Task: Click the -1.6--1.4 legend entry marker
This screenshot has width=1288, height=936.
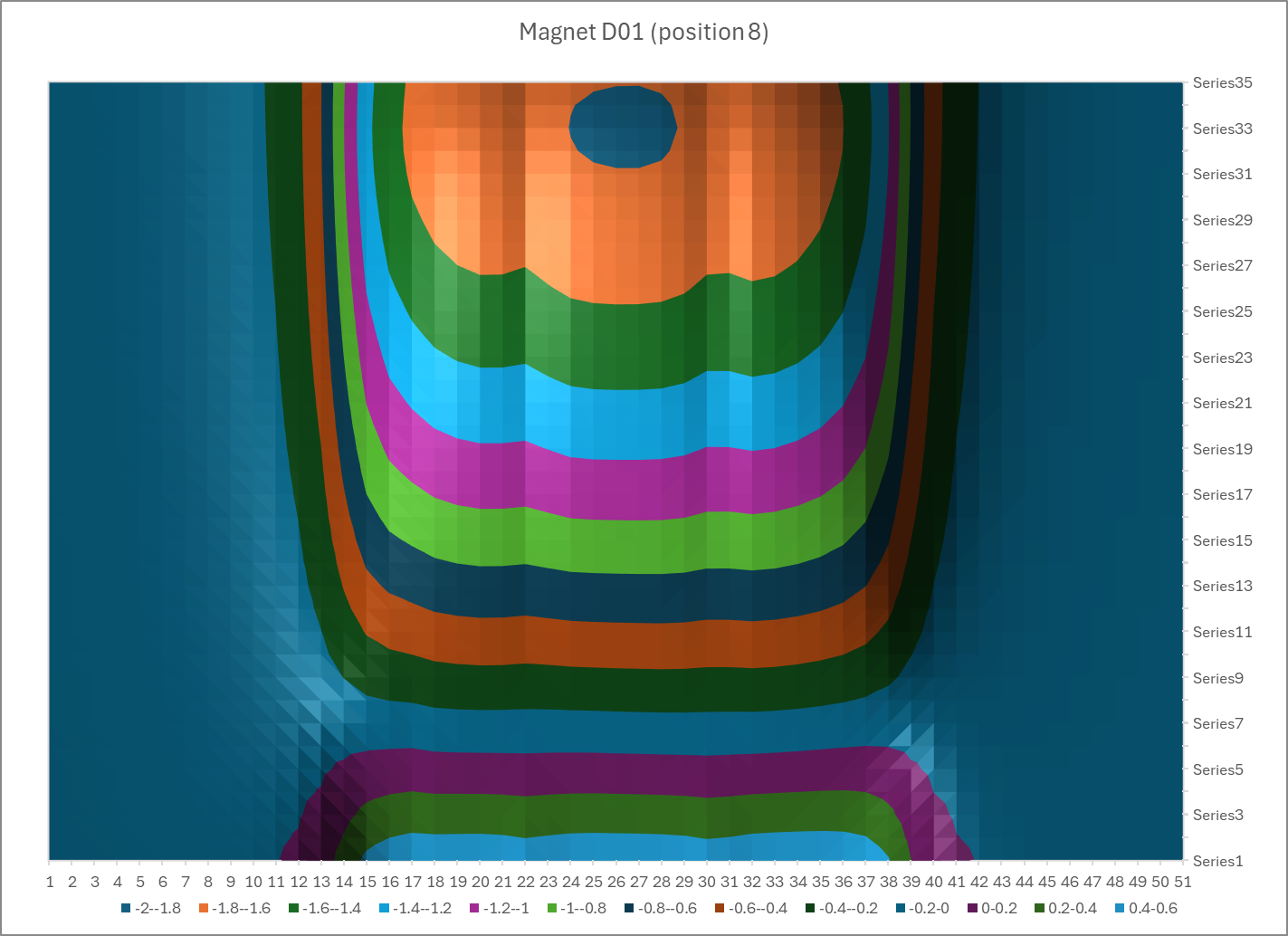Action: pyautogui.click(x=293, y=908)
